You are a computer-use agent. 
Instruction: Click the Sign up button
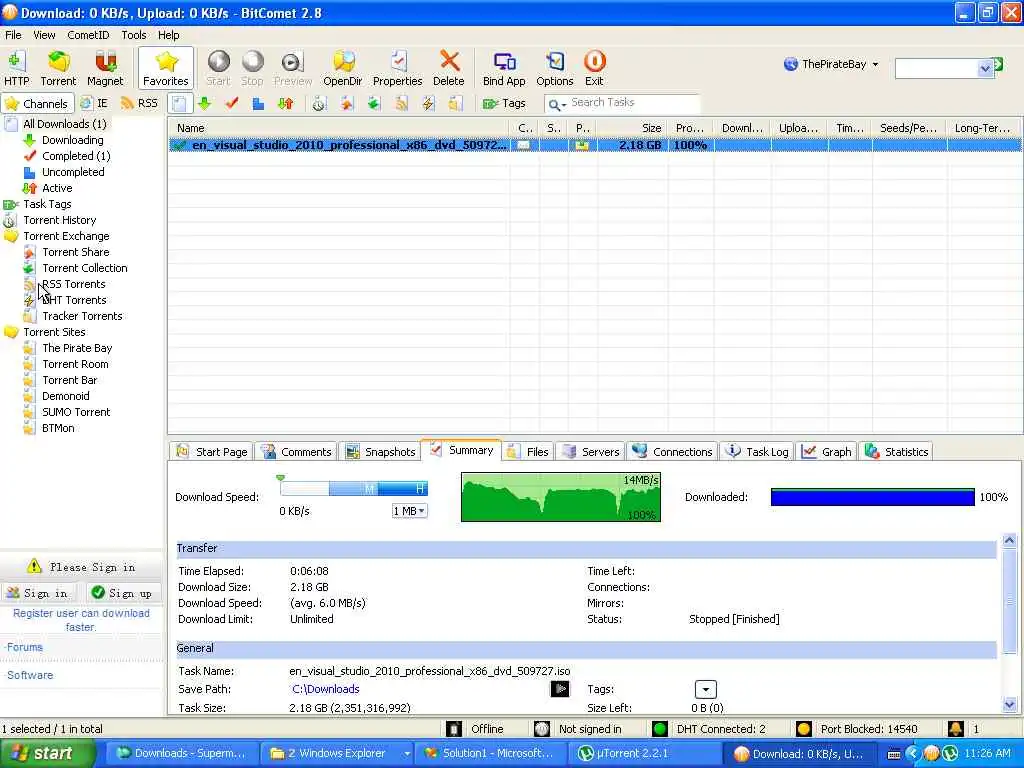coord(122,593)
